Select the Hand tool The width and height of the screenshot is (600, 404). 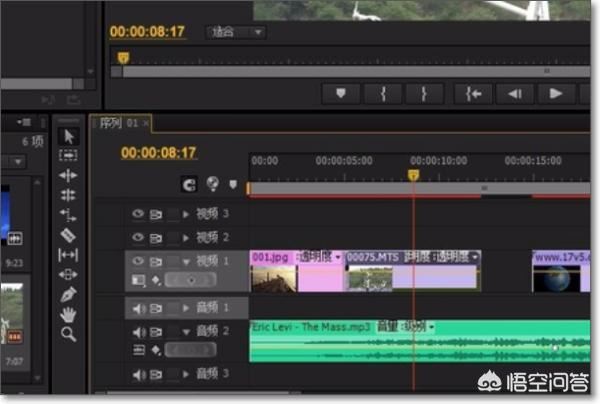68,314
